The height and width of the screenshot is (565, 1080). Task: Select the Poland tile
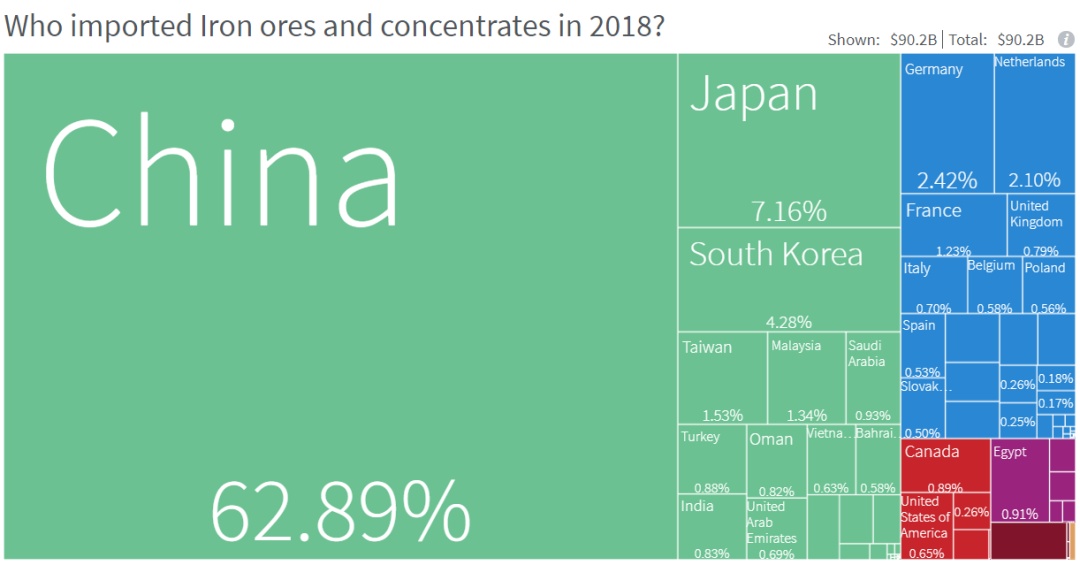(1048, 287)
